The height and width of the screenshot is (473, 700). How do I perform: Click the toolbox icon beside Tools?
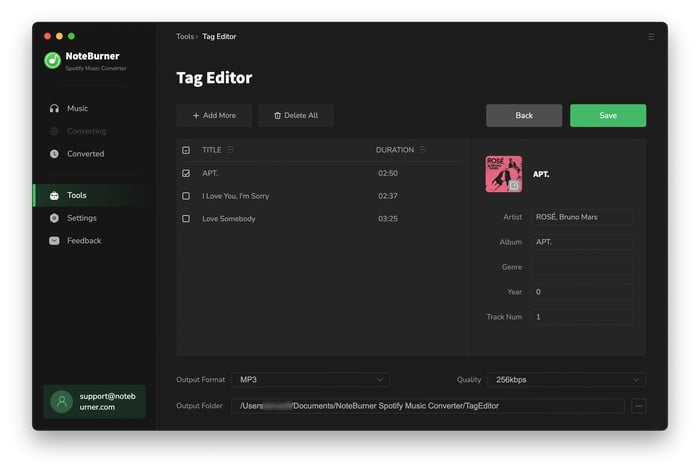(x=54, y=195)
